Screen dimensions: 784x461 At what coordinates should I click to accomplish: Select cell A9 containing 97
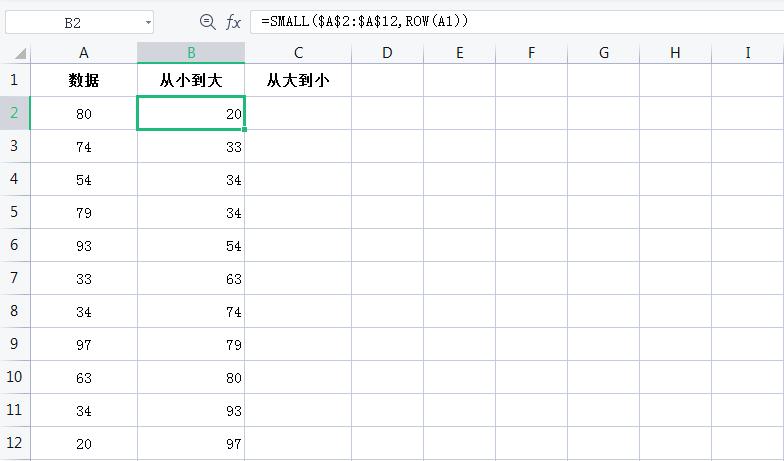coord(84,344)
